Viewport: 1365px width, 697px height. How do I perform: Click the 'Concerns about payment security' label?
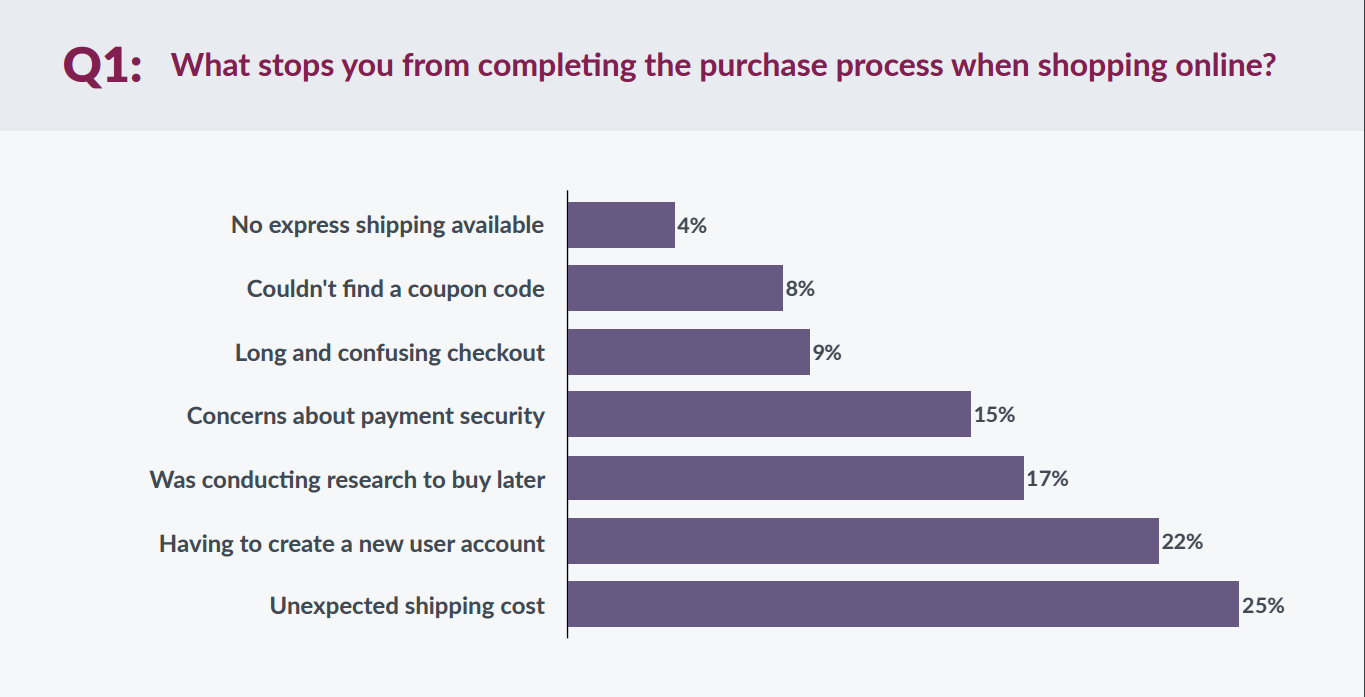[366, 416]
